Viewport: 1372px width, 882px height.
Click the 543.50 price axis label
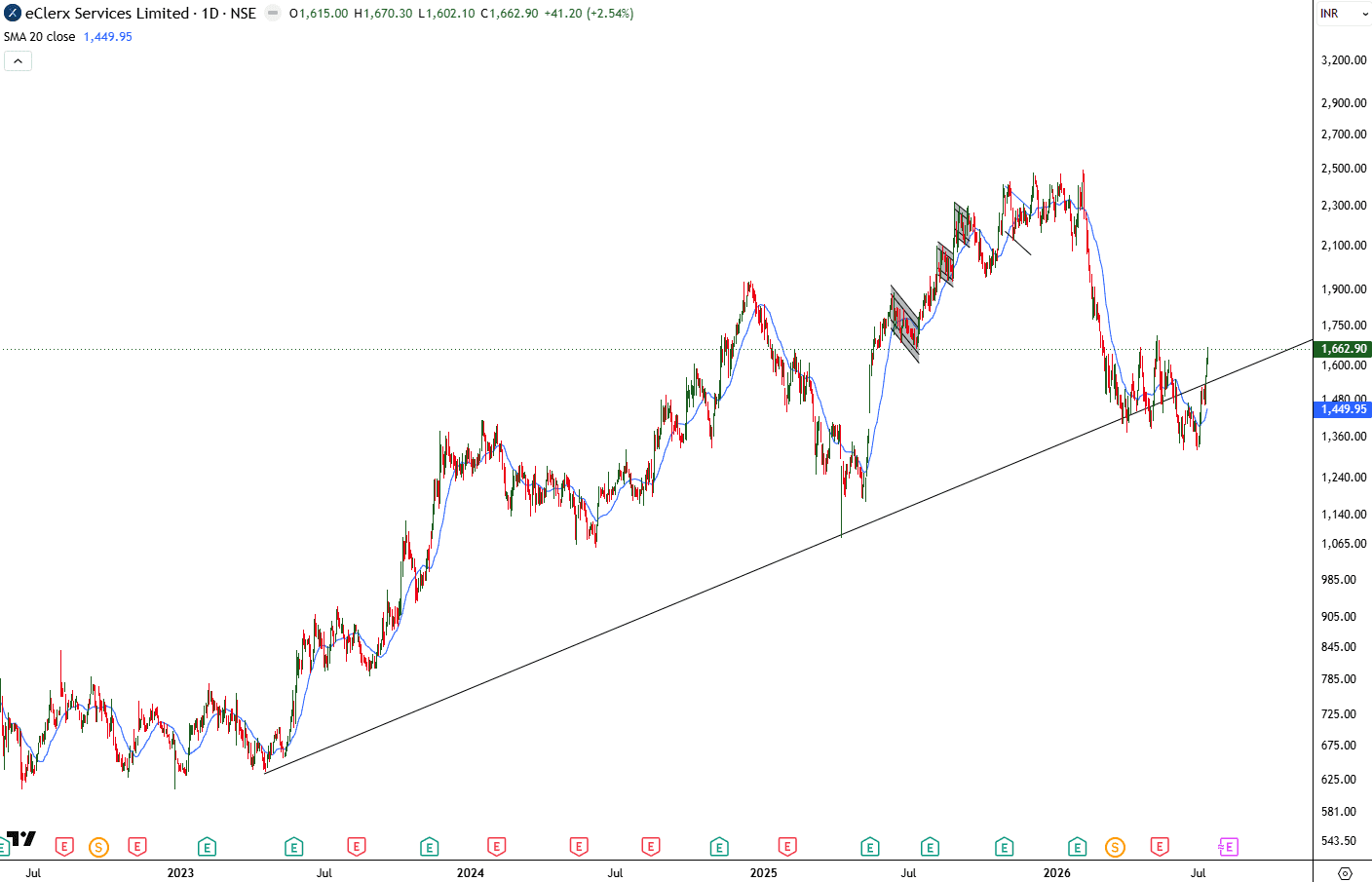coord(1339,841)
